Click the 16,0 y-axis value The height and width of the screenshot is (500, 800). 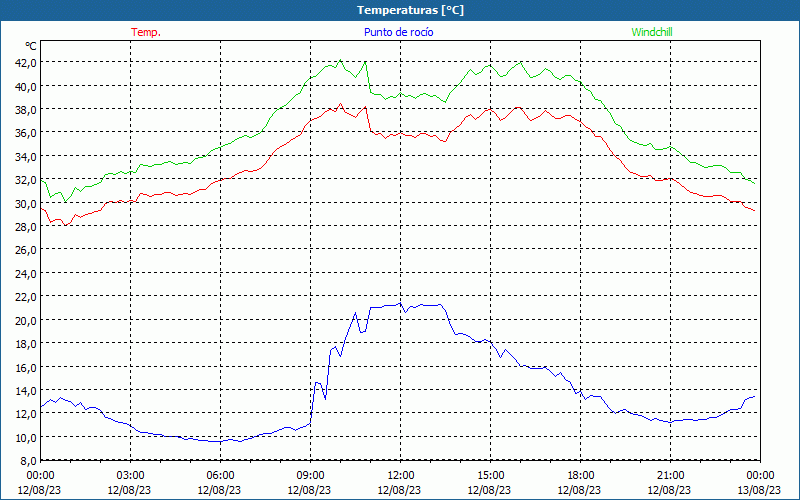click(x=27, y=367)
